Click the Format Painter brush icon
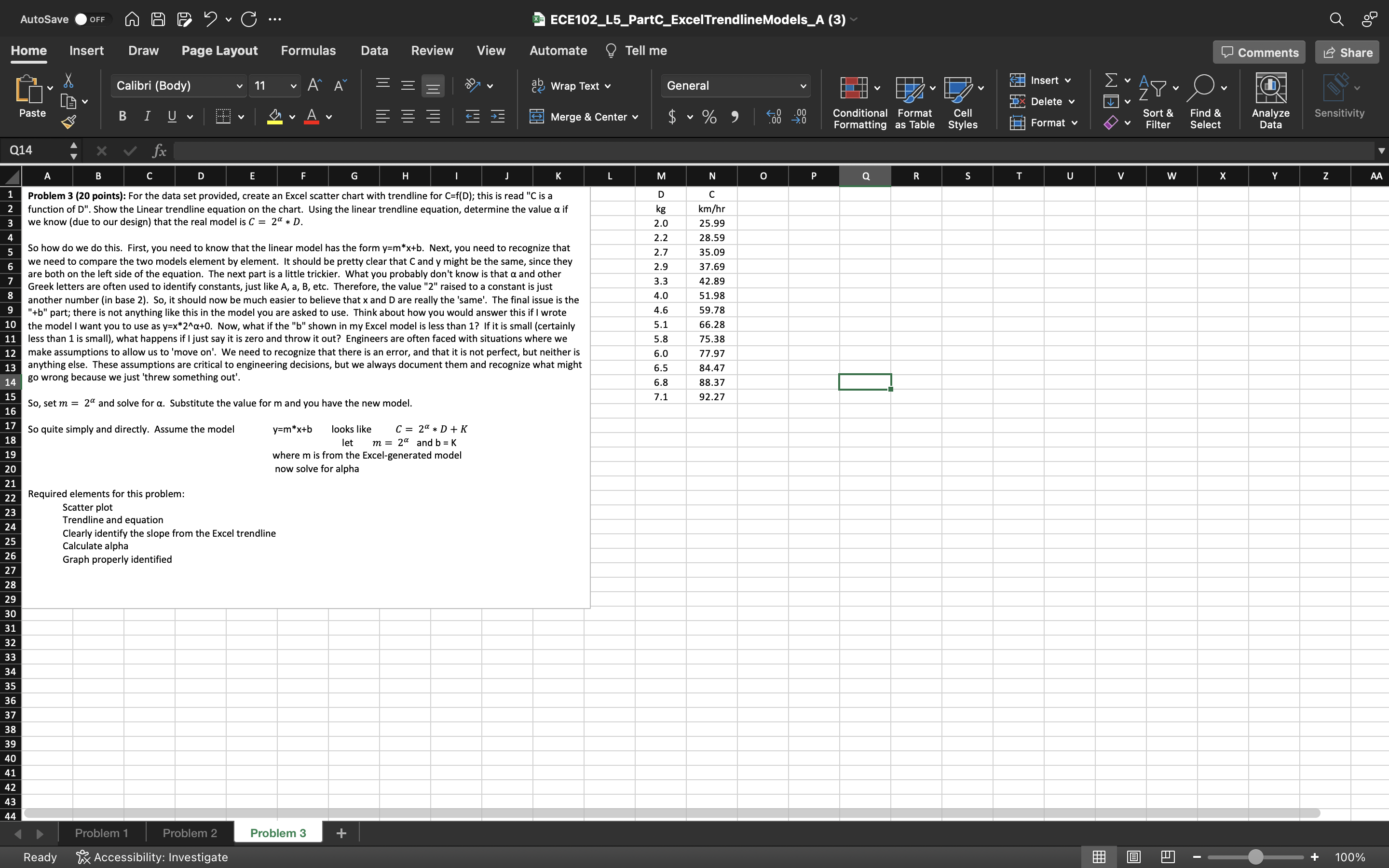 click(68, 121)
